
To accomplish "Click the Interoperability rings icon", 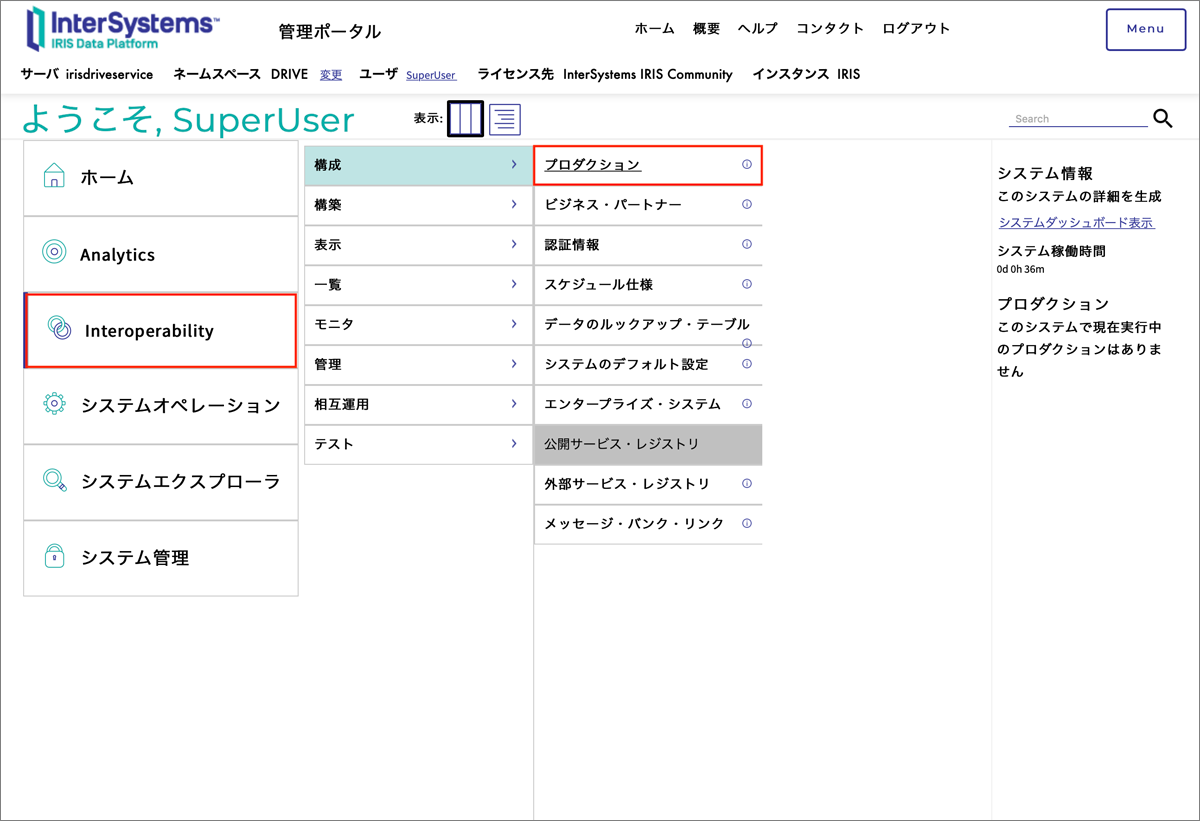I will pyautogui.click(x=59, y=328).
